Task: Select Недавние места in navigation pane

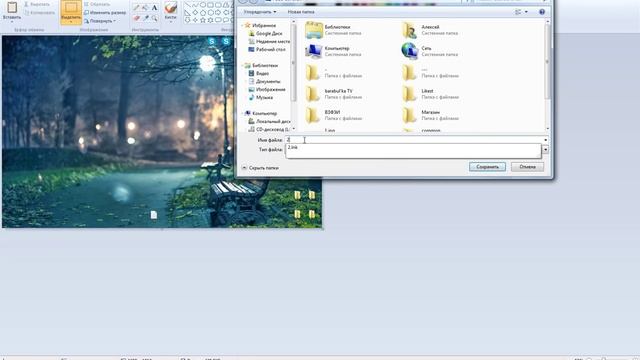Action: 269,42
